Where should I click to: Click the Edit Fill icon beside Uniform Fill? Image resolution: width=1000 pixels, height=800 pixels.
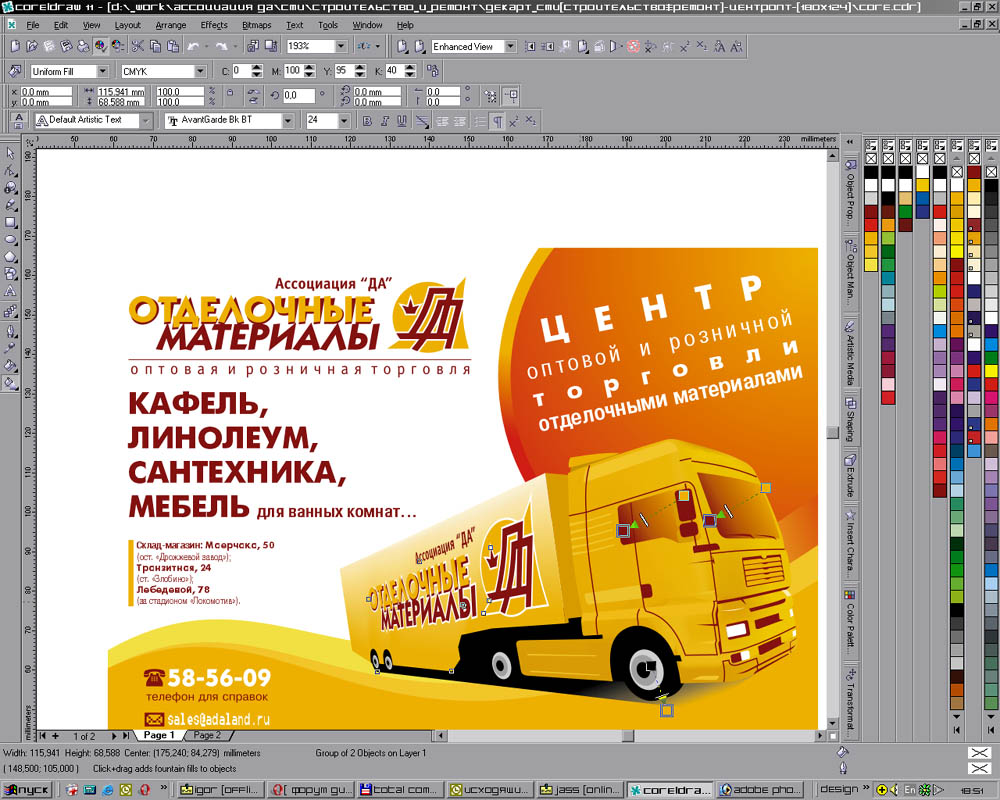point(15,71)
